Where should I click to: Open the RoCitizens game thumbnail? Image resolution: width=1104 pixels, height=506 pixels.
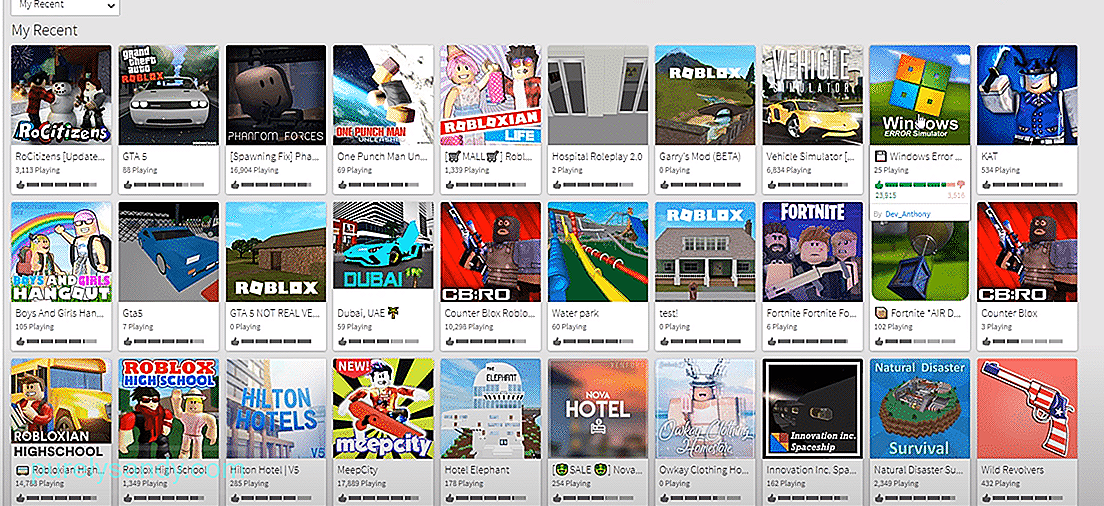(x=61, y=95)
